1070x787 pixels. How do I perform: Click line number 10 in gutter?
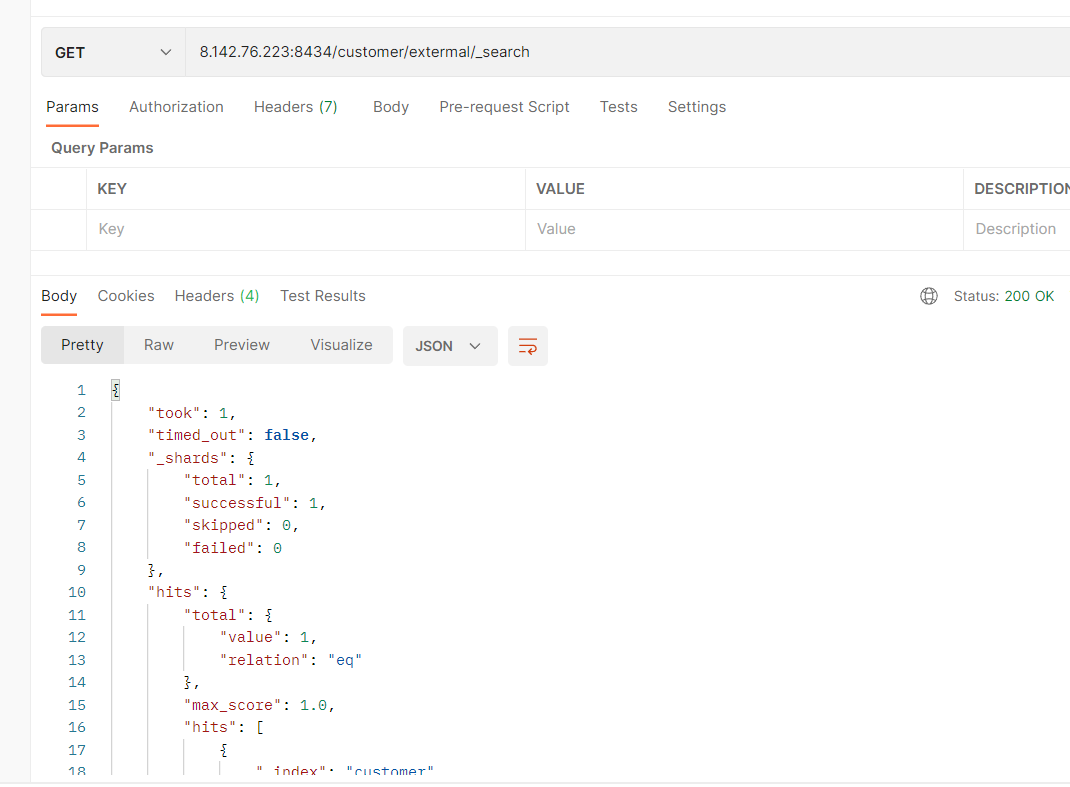pos(77,592)
